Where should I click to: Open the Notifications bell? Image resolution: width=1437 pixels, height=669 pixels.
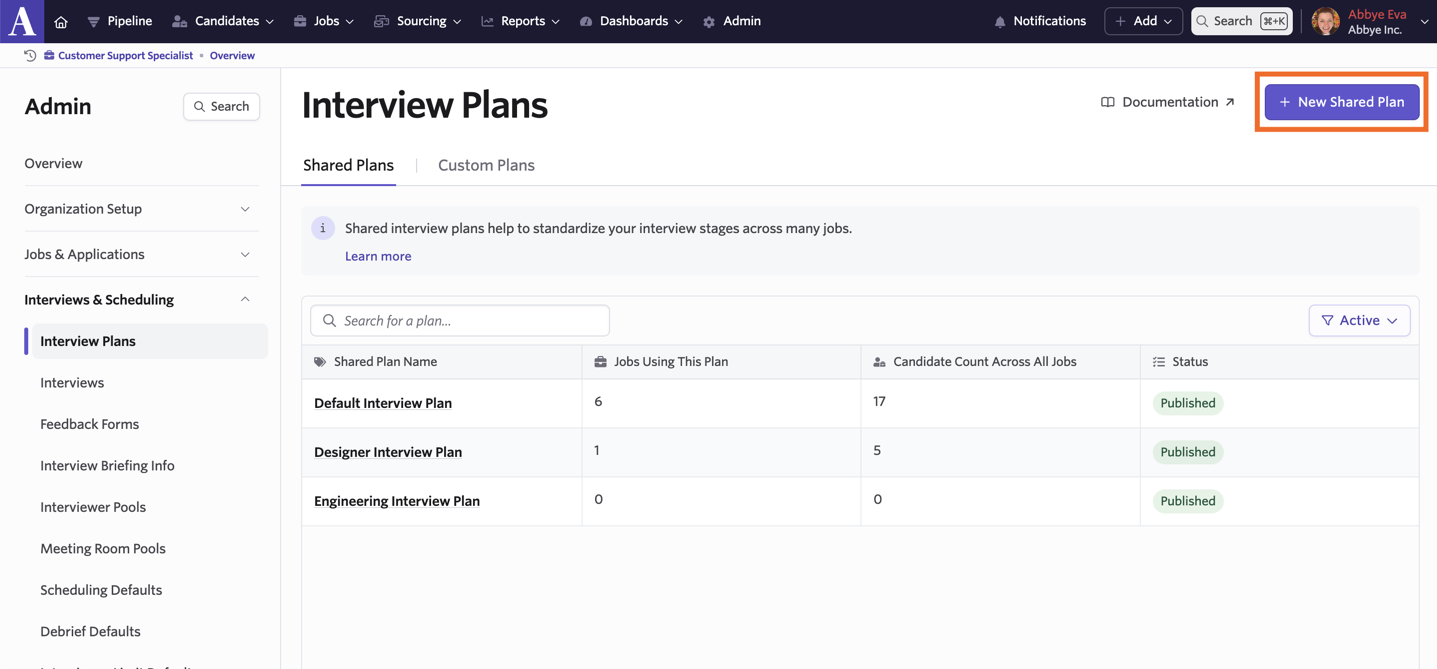[1040, 21]
